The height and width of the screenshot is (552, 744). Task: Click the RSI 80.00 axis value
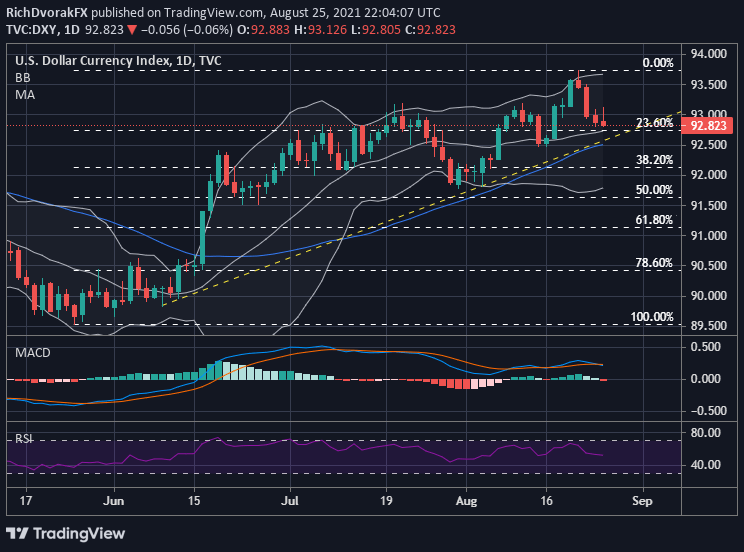point(705,433)
